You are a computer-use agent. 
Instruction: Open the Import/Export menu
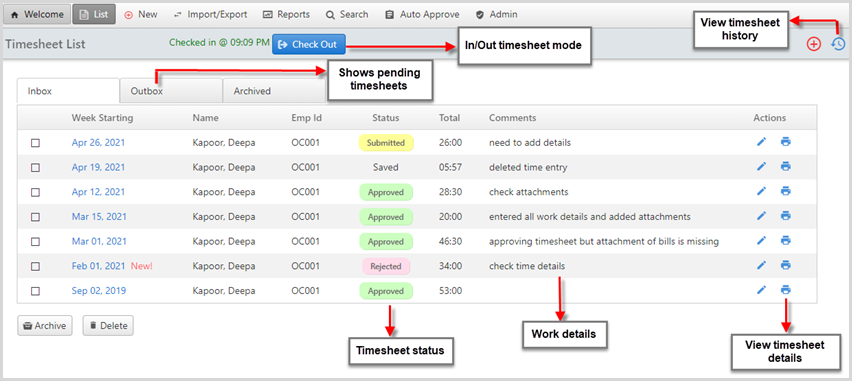point(210,15)
